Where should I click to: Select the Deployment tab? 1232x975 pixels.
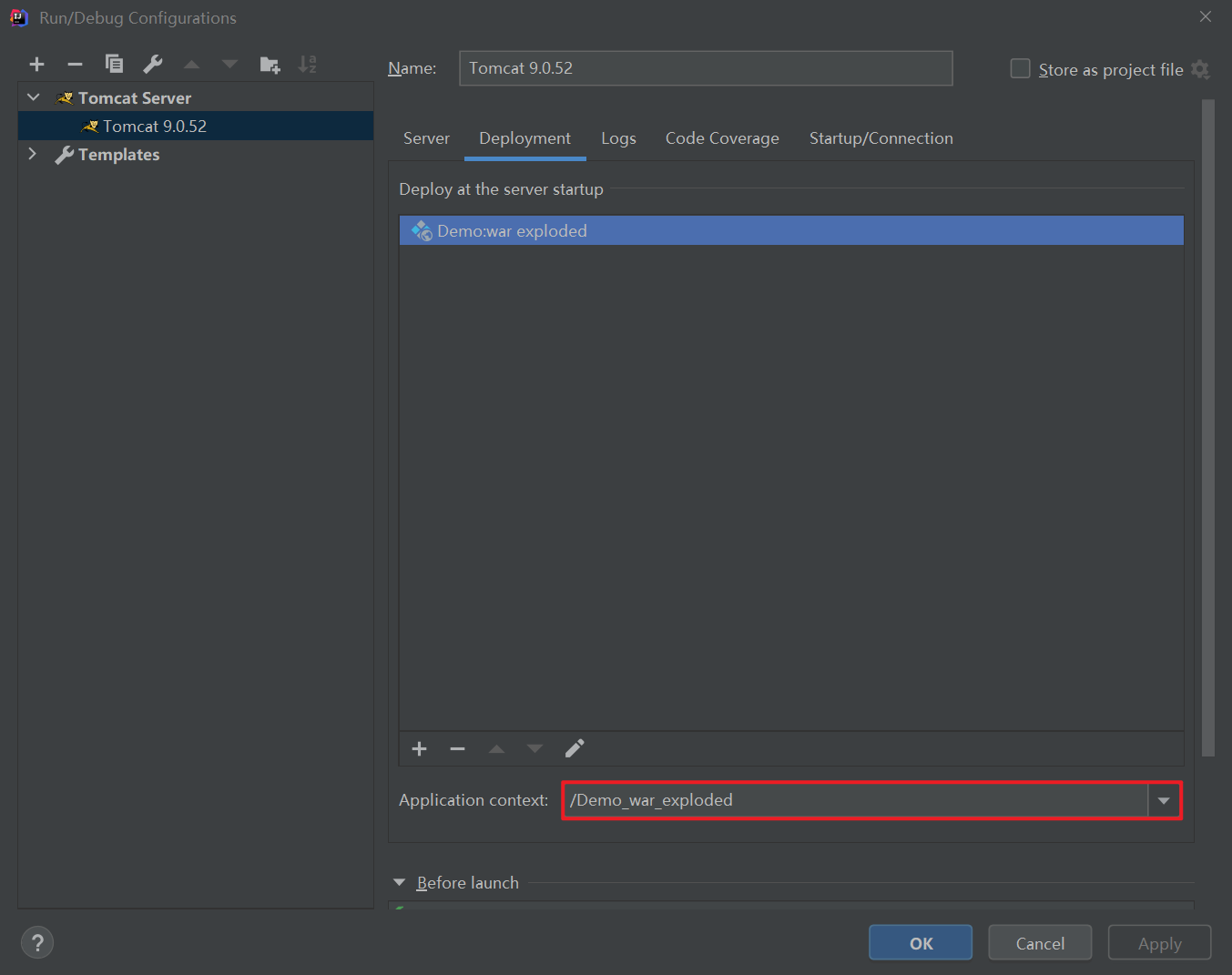(524, 138)
